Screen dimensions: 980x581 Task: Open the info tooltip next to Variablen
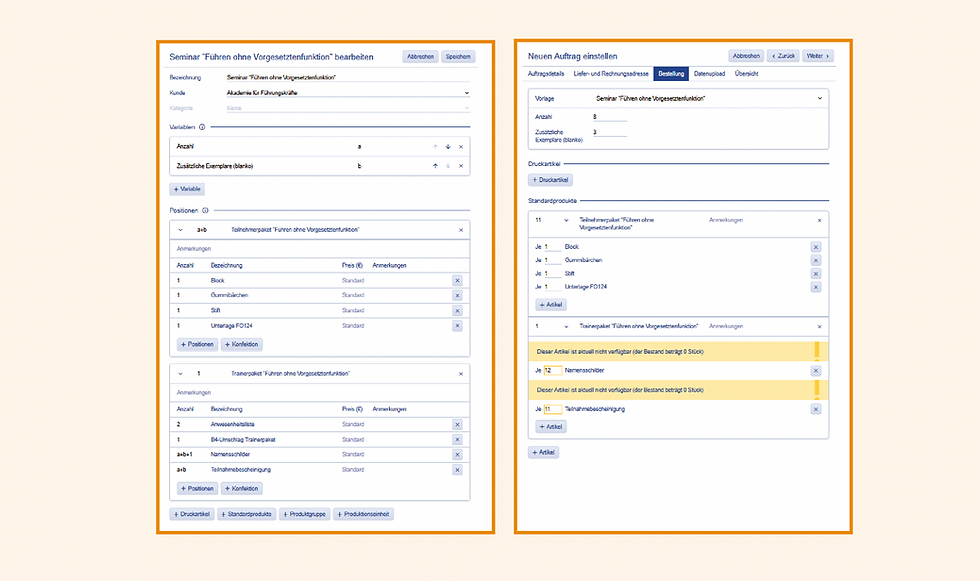pos(203,127)
